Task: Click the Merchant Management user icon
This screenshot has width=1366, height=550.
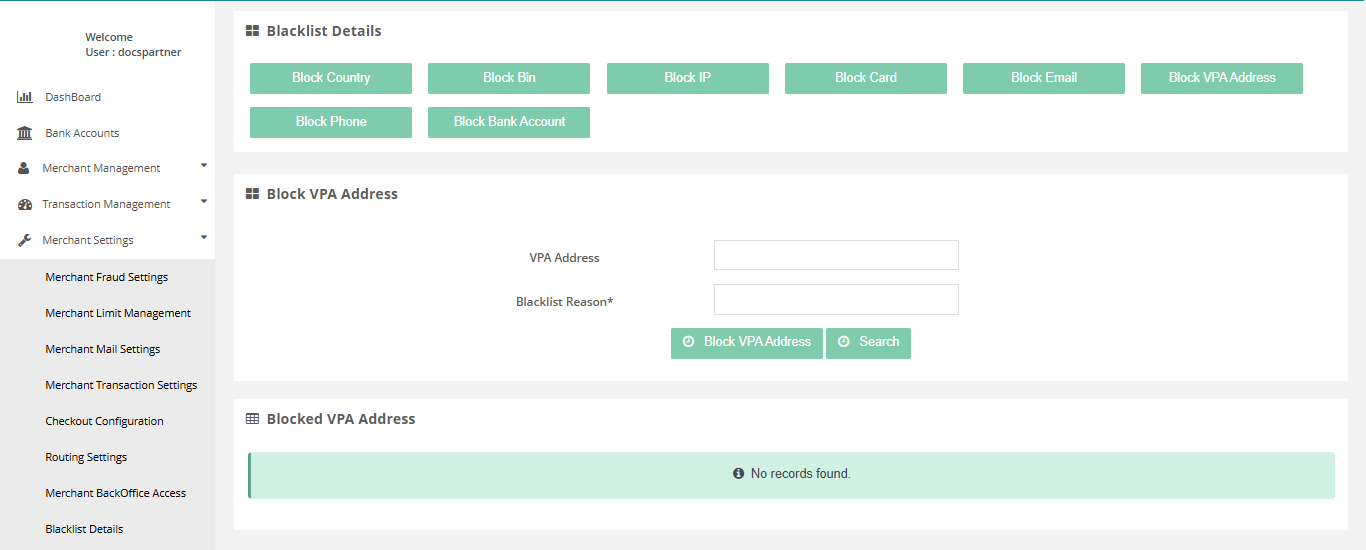Action: 24,168
